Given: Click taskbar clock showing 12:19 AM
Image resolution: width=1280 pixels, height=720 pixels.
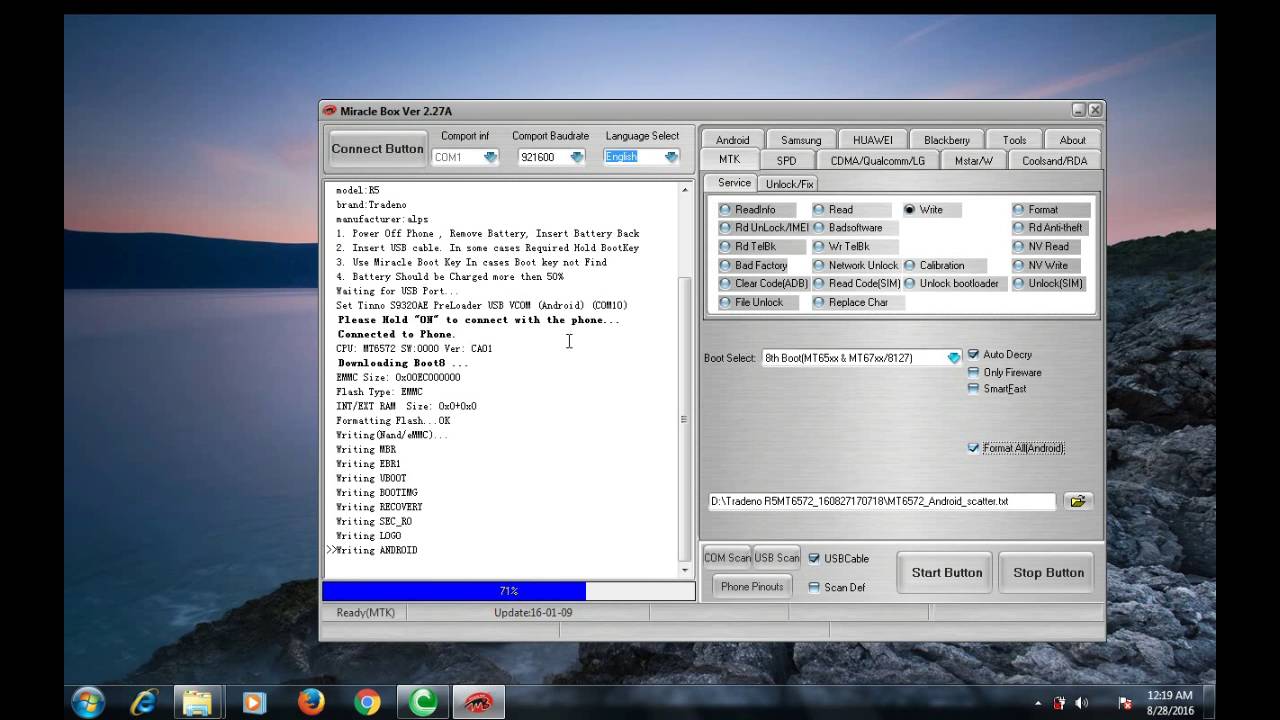Looking at the screenshot, I should pyautogui.click(x=1170, y=702).
